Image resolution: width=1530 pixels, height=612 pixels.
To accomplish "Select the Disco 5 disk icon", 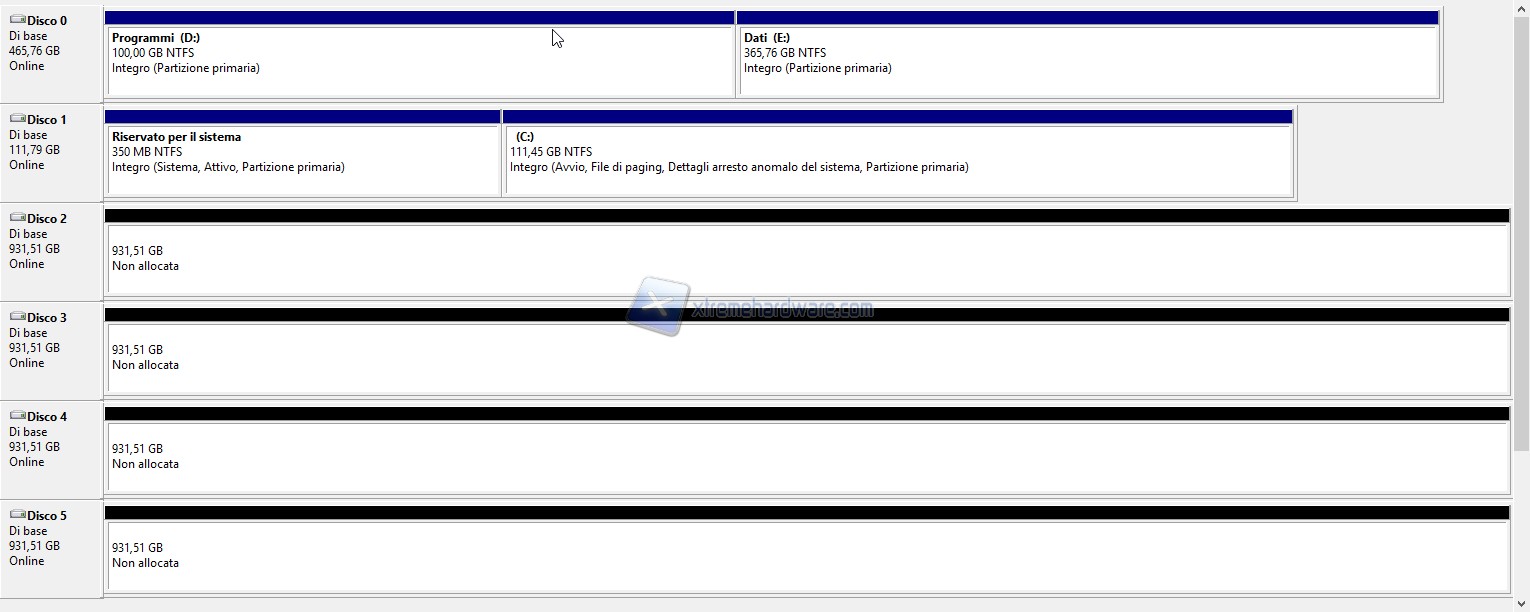I will tap(17, 515).
